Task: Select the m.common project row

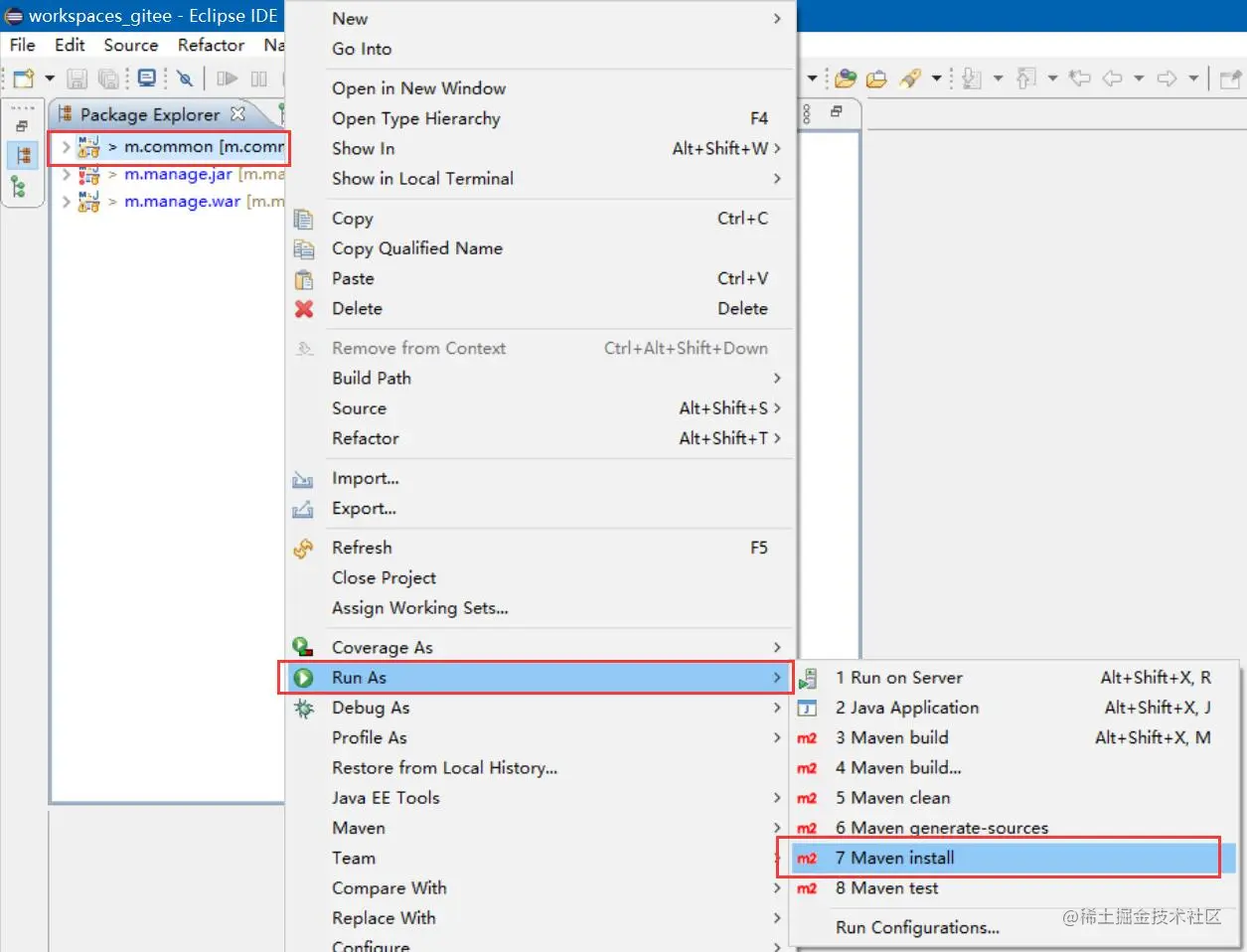Action: 170,147
